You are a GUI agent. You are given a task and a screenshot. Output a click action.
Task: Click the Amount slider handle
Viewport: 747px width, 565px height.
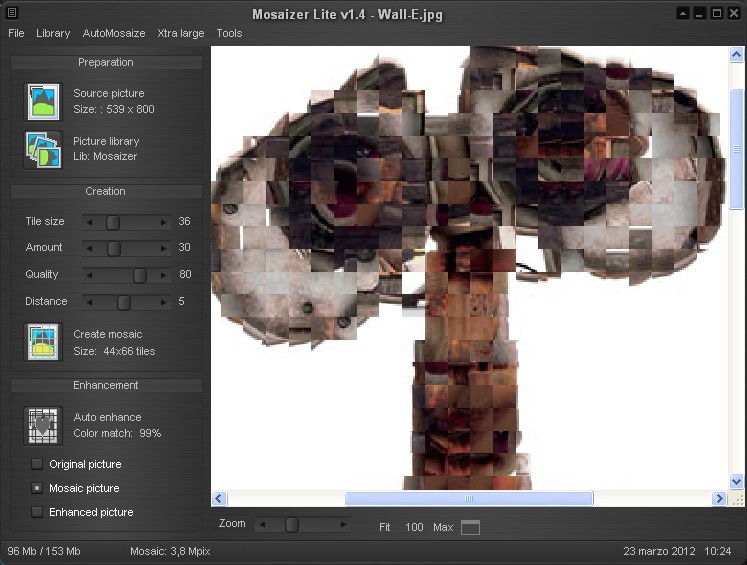click(x=114, y=248)
